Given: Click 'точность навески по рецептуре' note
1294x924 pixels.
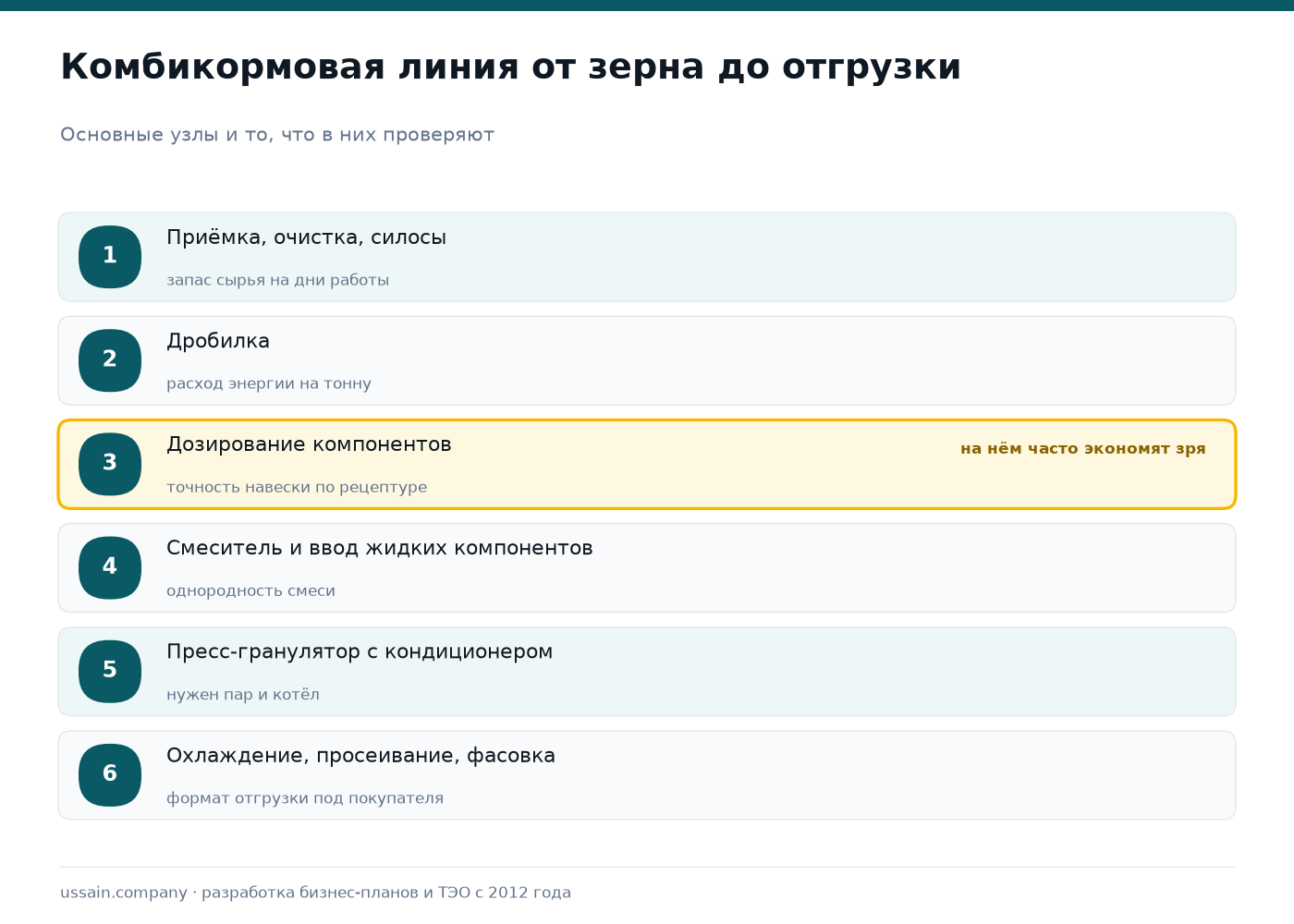Looking at the screenshot, I should tap(297, 487).
